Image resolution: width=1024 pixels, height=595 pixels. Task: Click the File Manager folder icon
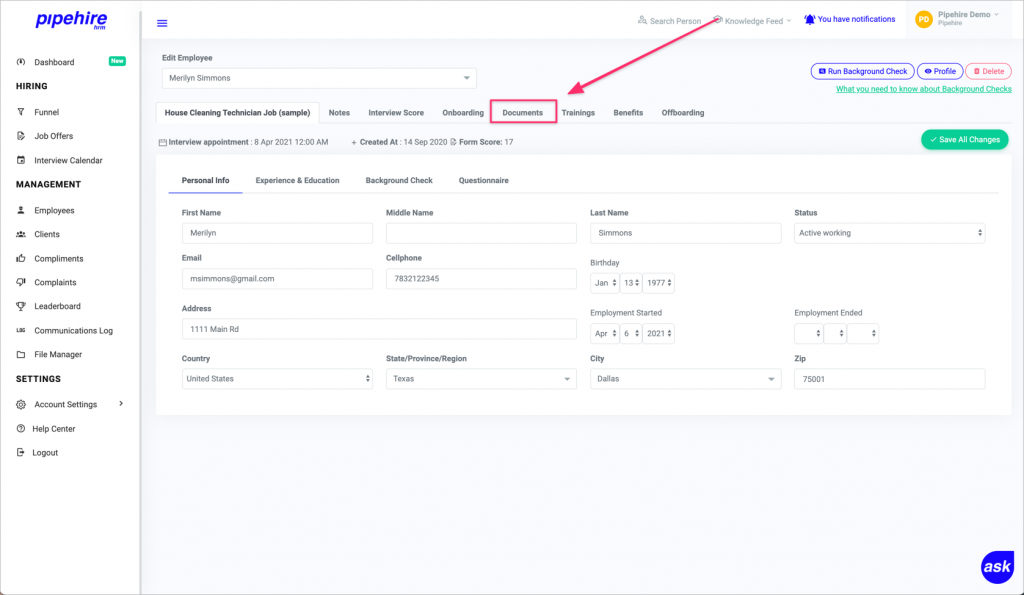23,354
